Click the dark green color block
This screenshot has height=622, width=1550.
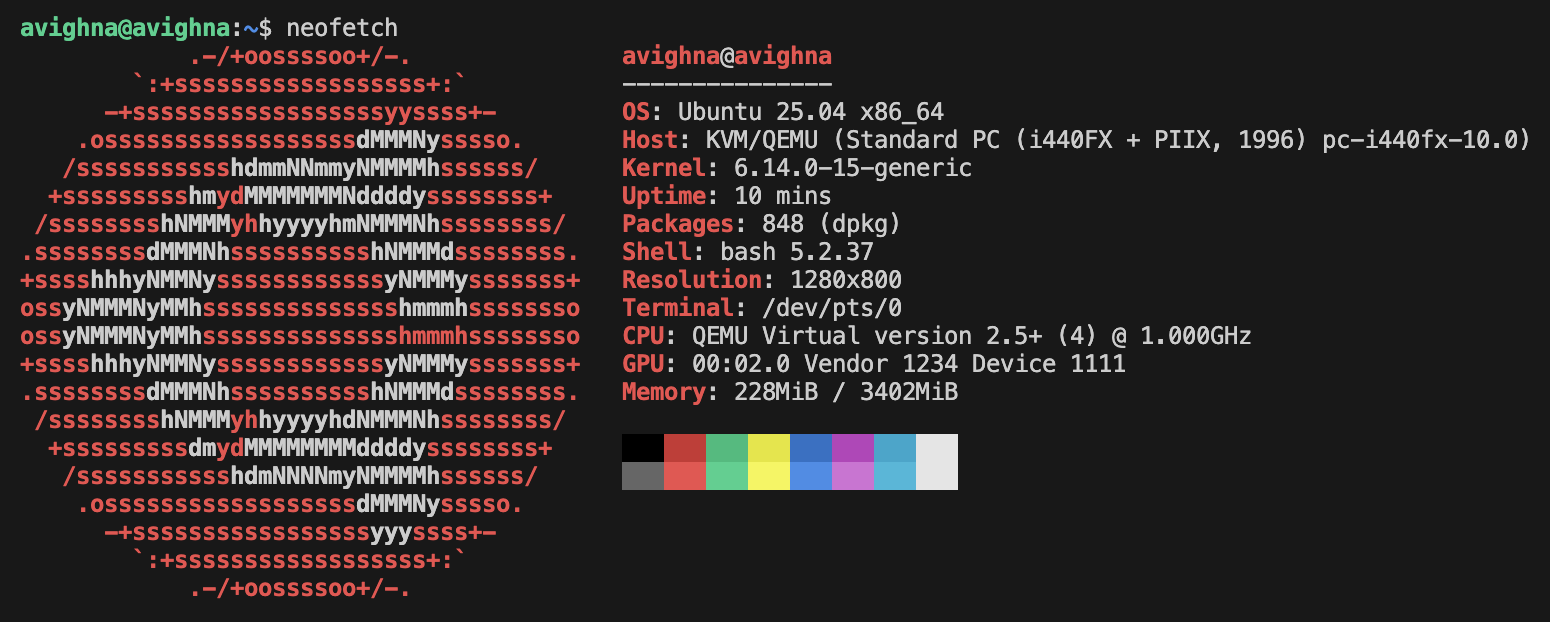click(x=726, y=447)
